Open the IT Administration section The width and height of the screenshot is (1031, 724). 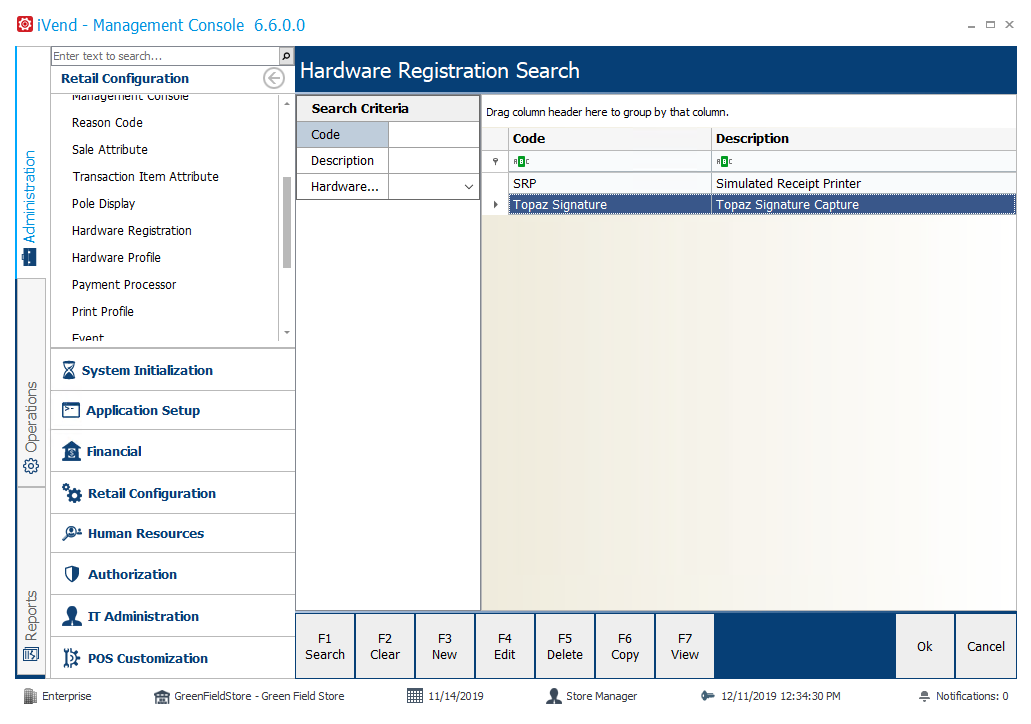[173, 615]
